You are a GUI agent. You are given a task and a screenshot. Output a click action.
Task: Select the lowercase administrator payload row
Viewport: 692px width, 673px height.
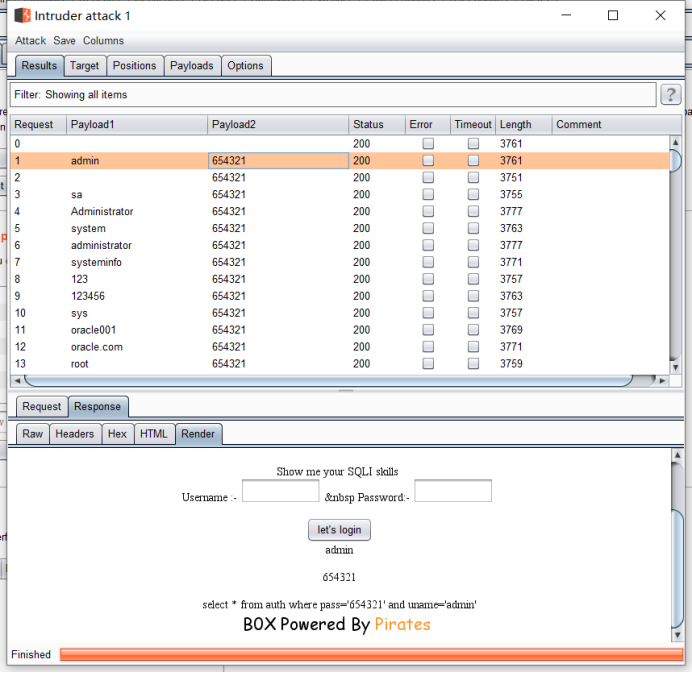[340, 245]
